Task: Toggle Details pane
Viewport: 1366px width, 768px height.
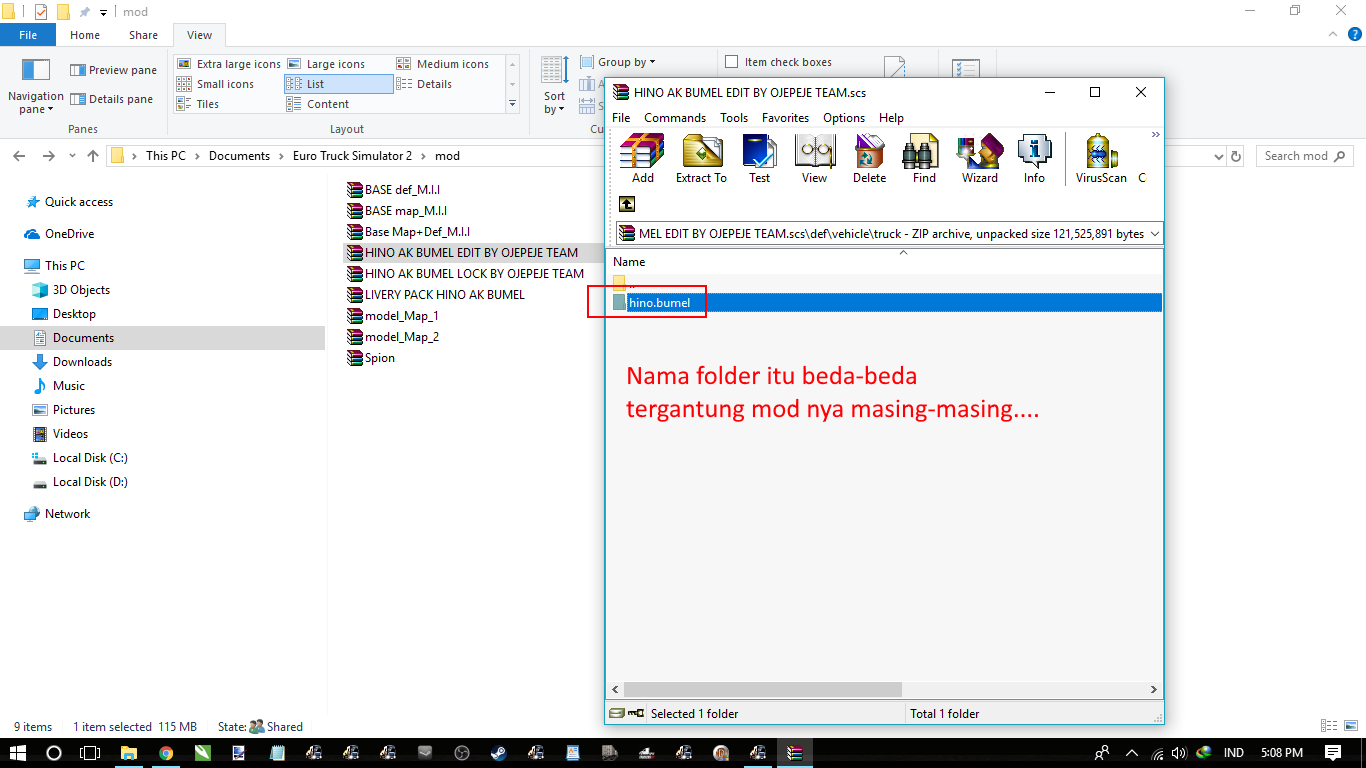Action: point(111,99)
